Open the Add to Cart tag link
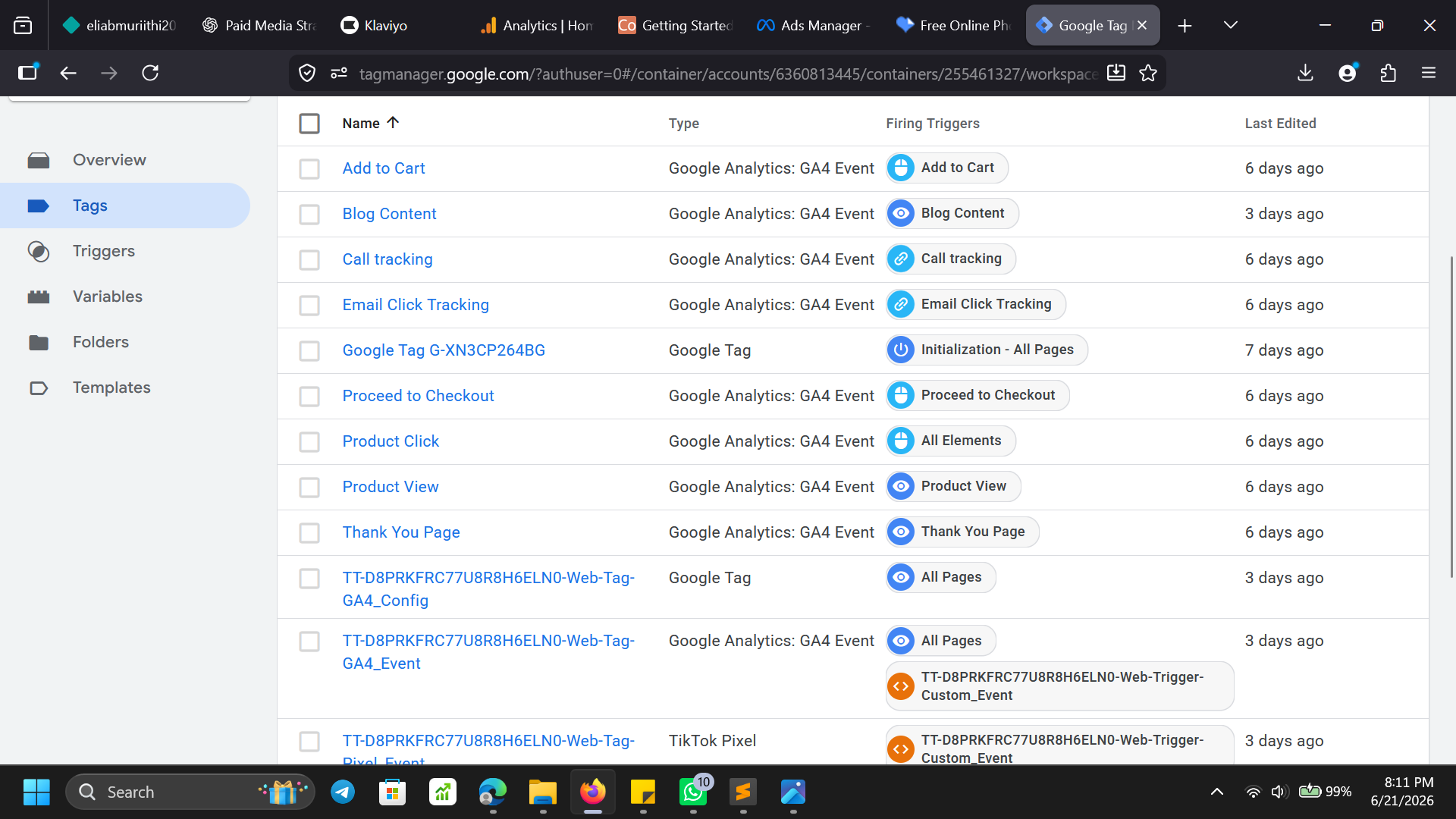The height and width of the screenshot is (819, 1456). coord(384,168)
